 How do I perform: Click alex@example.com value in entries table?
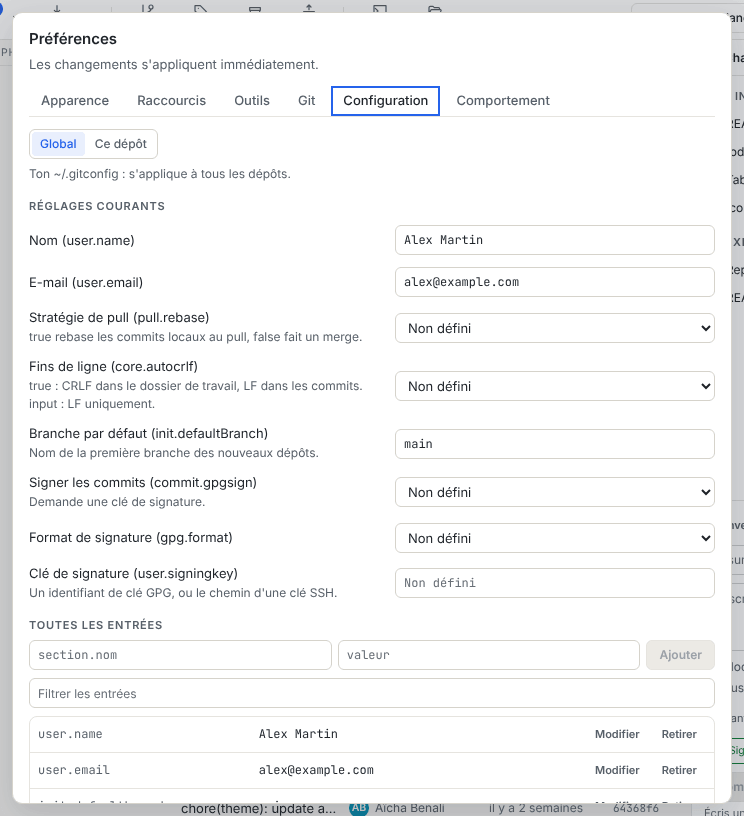(316, 770)
